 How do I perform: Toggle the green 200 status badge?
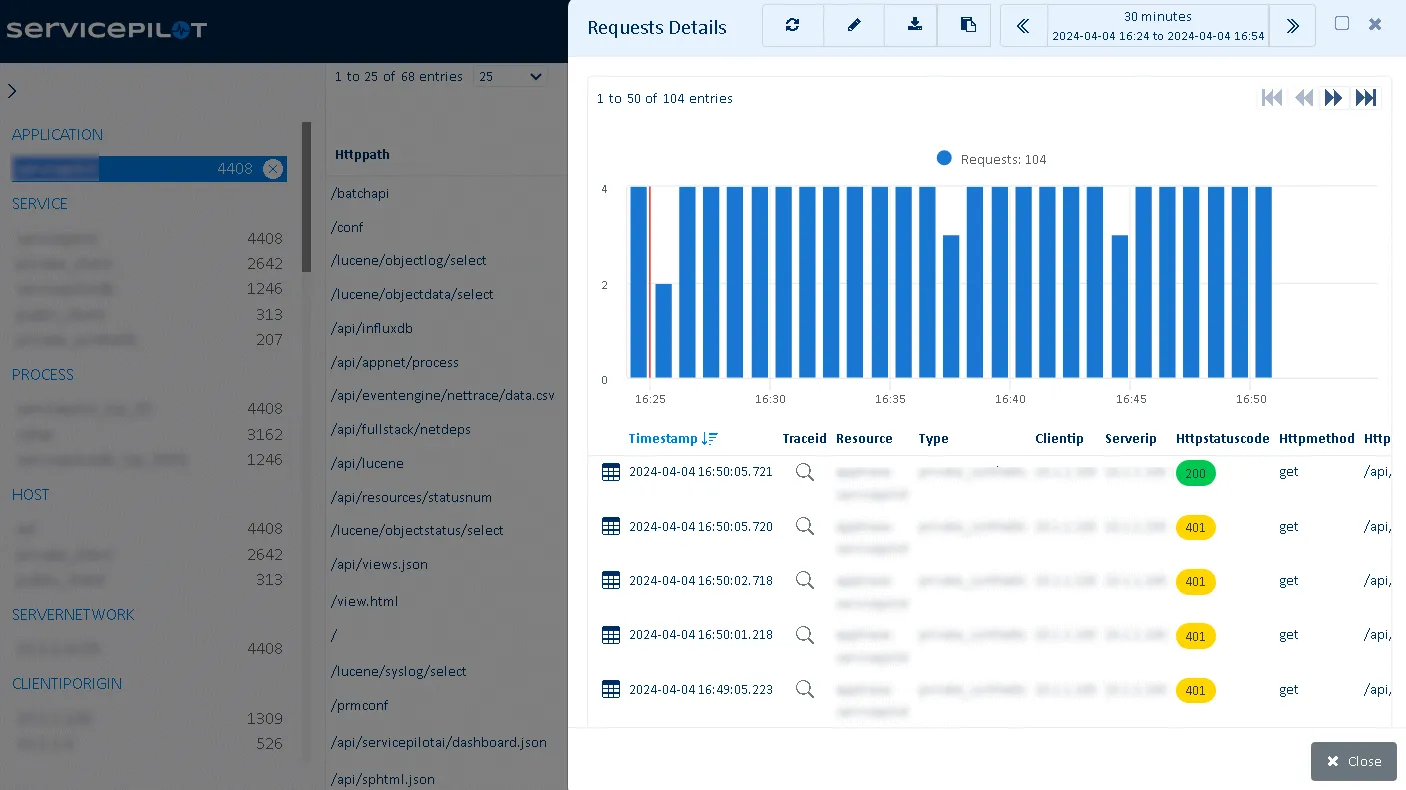[x=1196, y=473]
